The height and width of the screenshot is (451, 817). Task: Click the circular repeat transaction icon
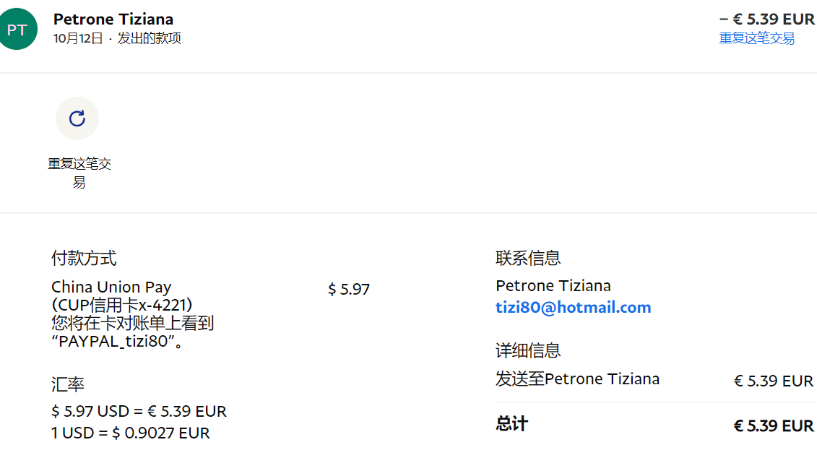click(x=77, y=119)
